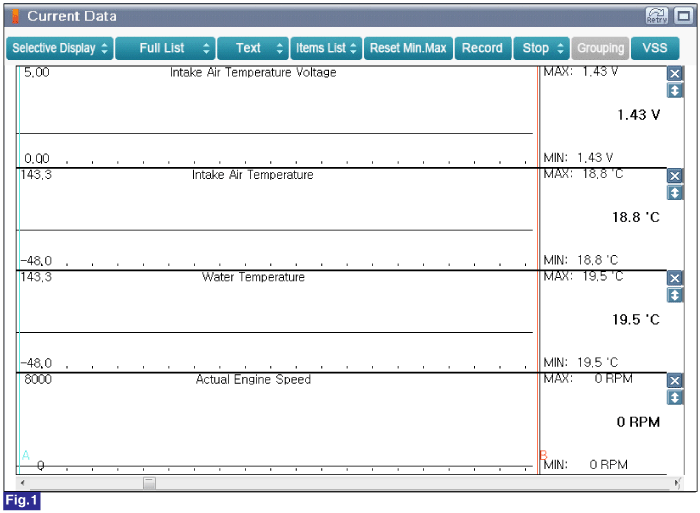The height and width of the screenshot is (513, 700).
Task: Click the 0 RPM current value
Action: [638, 422]
